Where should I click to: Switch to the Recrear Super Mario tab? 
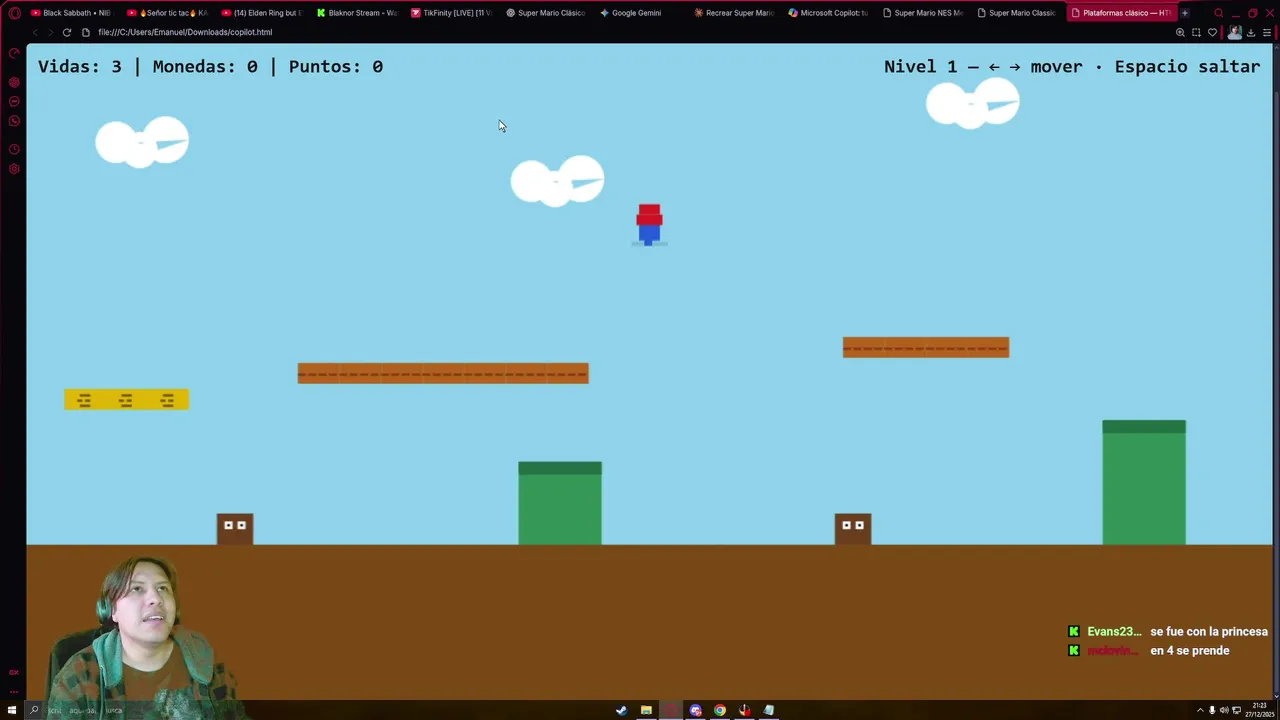click(x=735, y=13)
